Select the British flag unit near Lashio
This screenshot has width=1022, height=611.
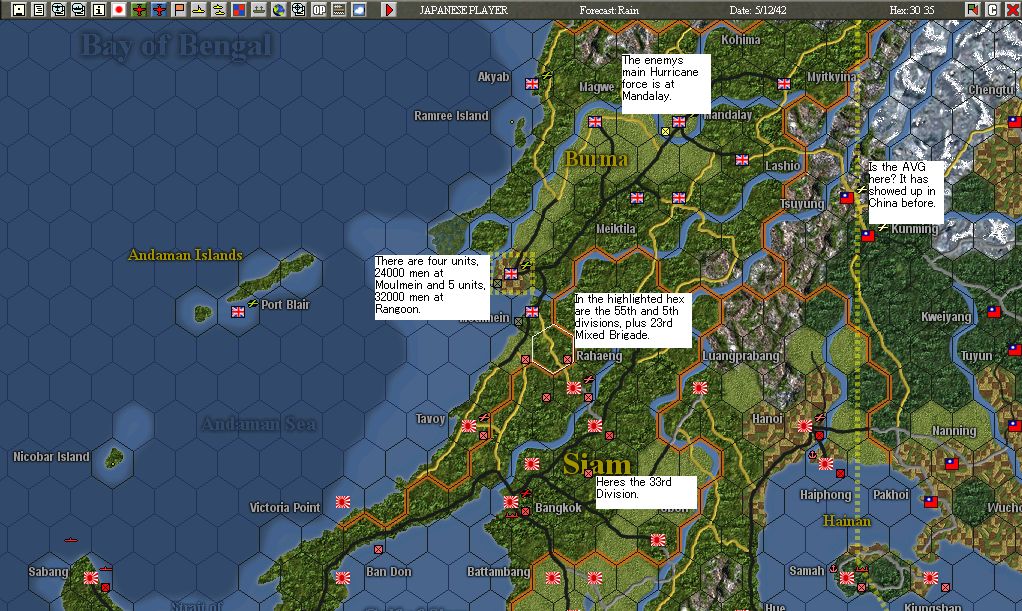742,160
